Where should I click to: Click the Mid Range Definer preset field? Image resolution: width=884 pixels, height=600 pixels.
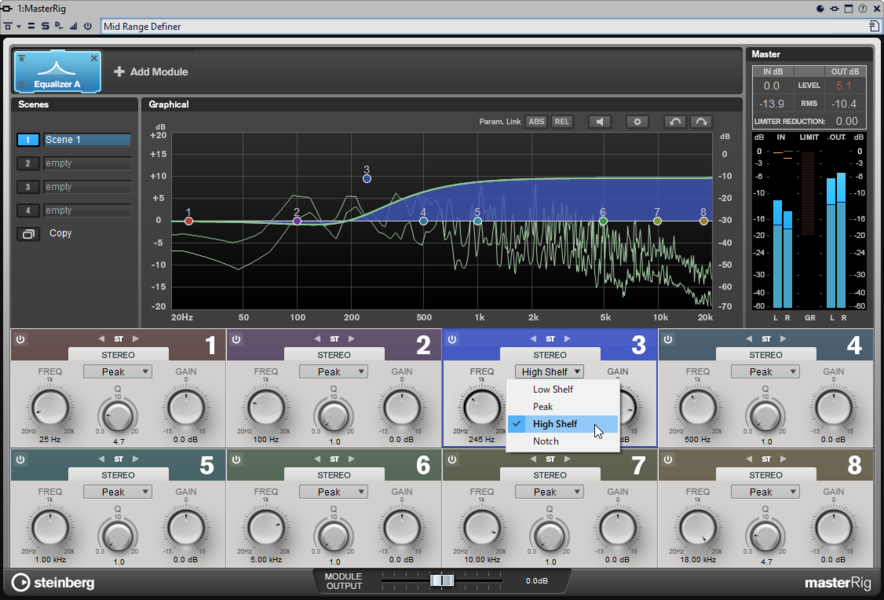click(x=484, y=27)
